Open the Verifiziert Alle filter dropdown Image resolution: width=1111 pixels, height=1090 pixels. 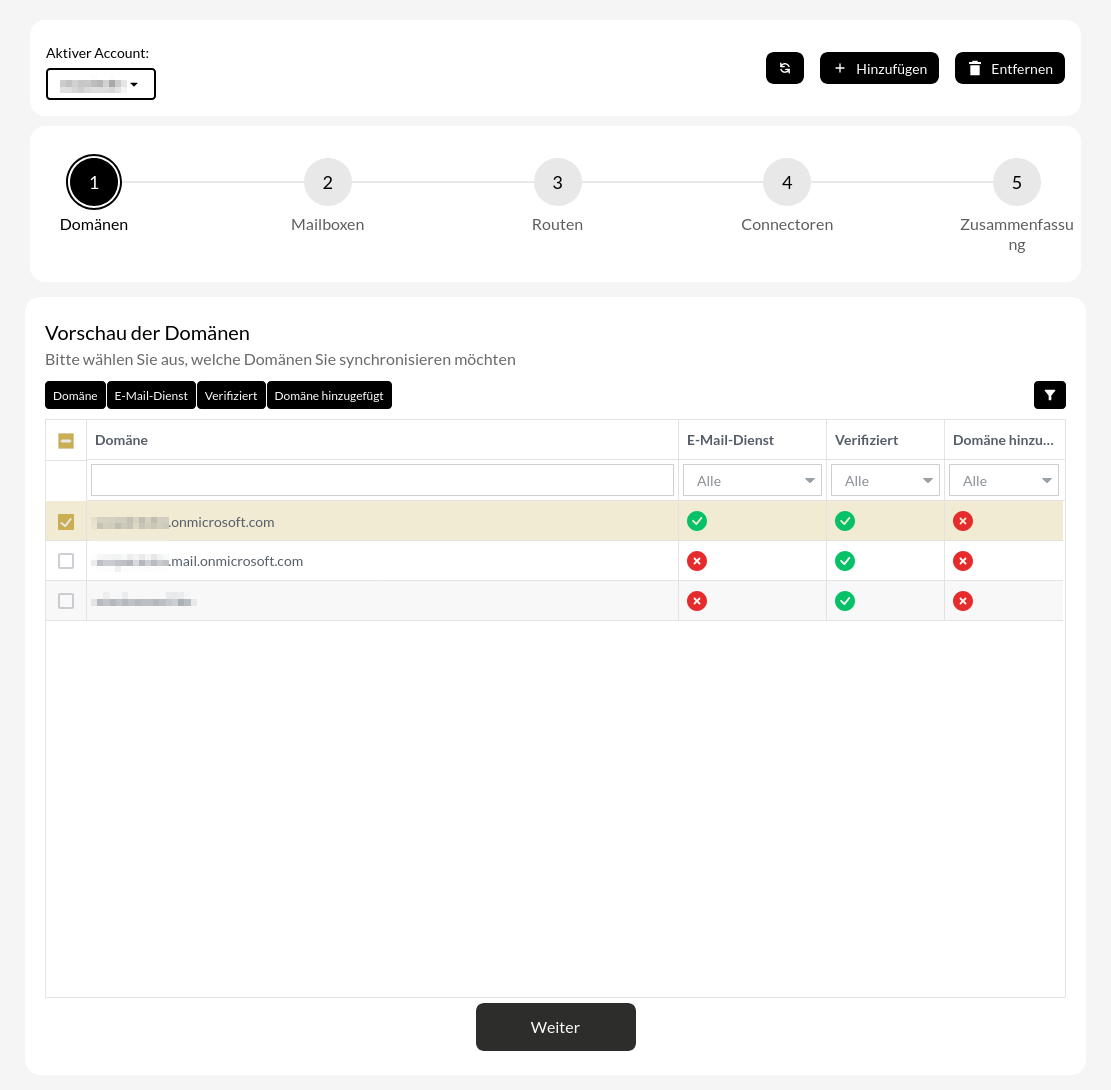(x=885, y=481)
